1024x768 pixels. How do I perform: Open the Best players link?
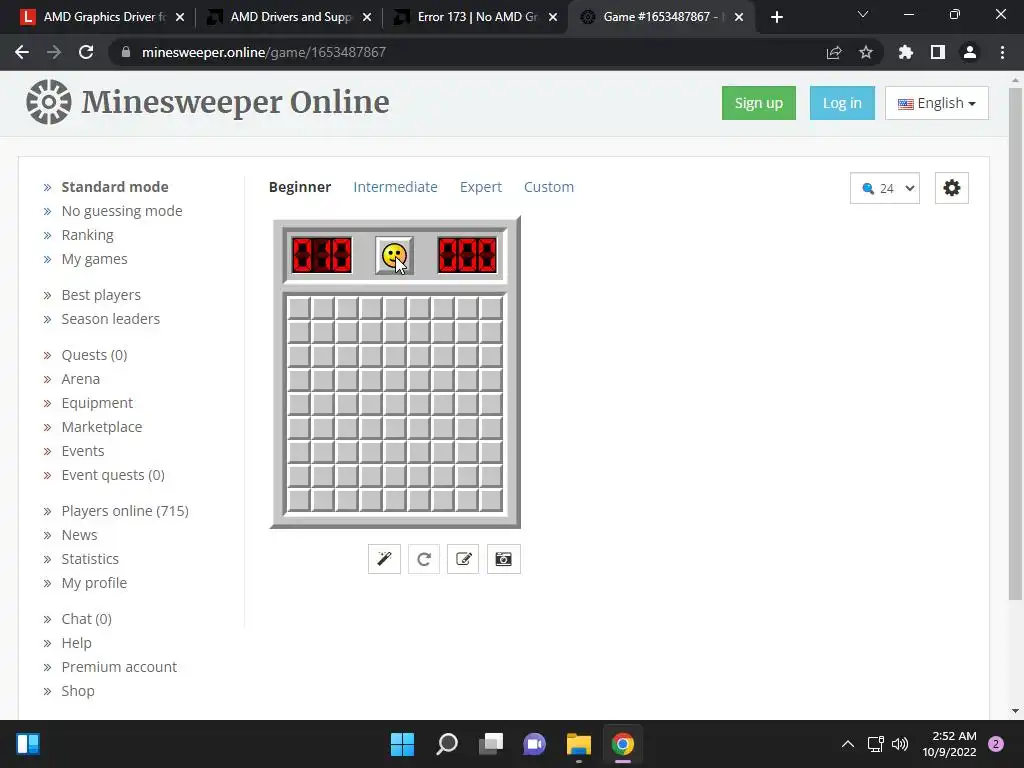click(101, 295)
